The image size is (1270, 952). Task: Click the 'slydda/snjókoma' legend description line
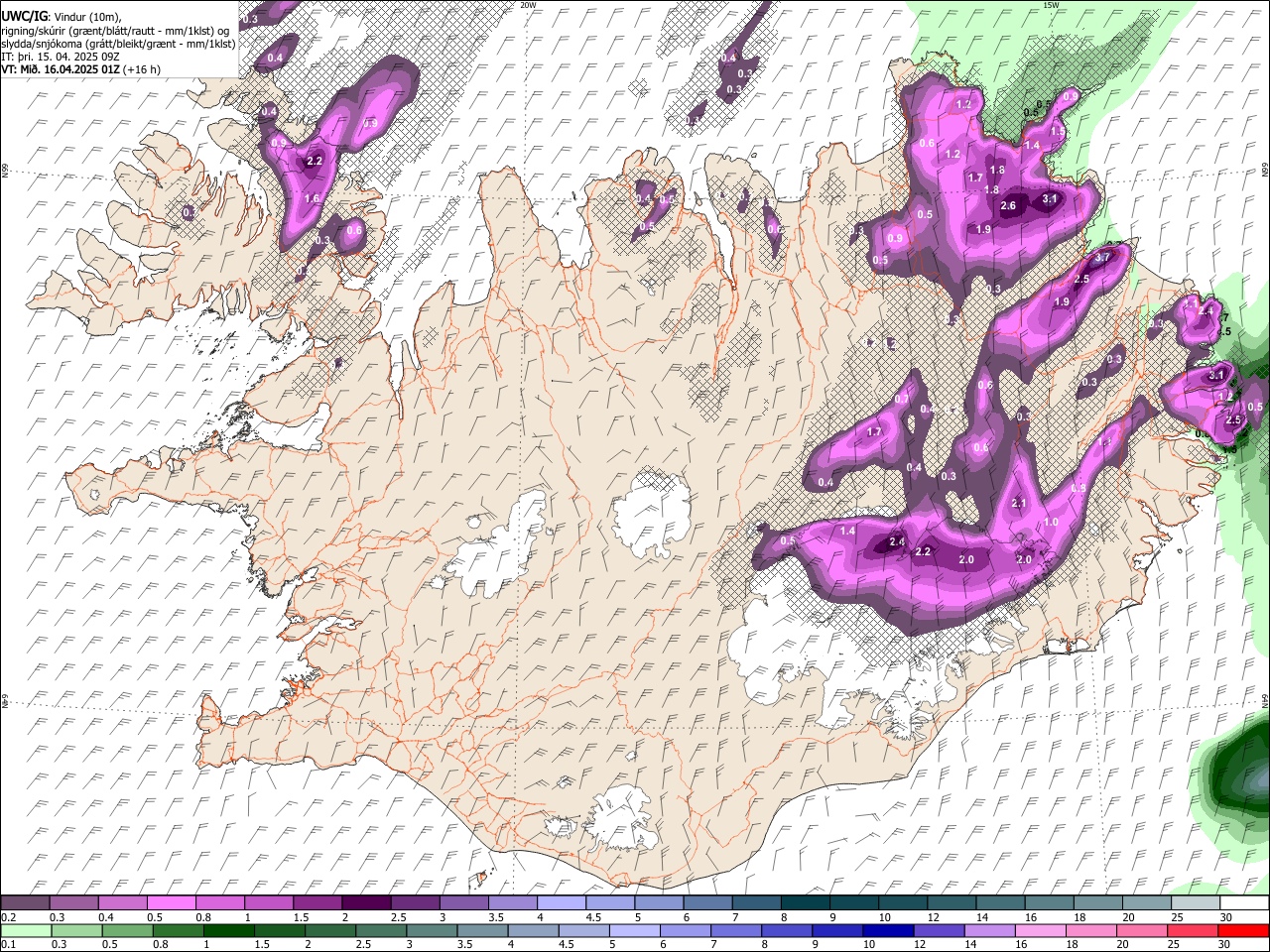[118, 44]
